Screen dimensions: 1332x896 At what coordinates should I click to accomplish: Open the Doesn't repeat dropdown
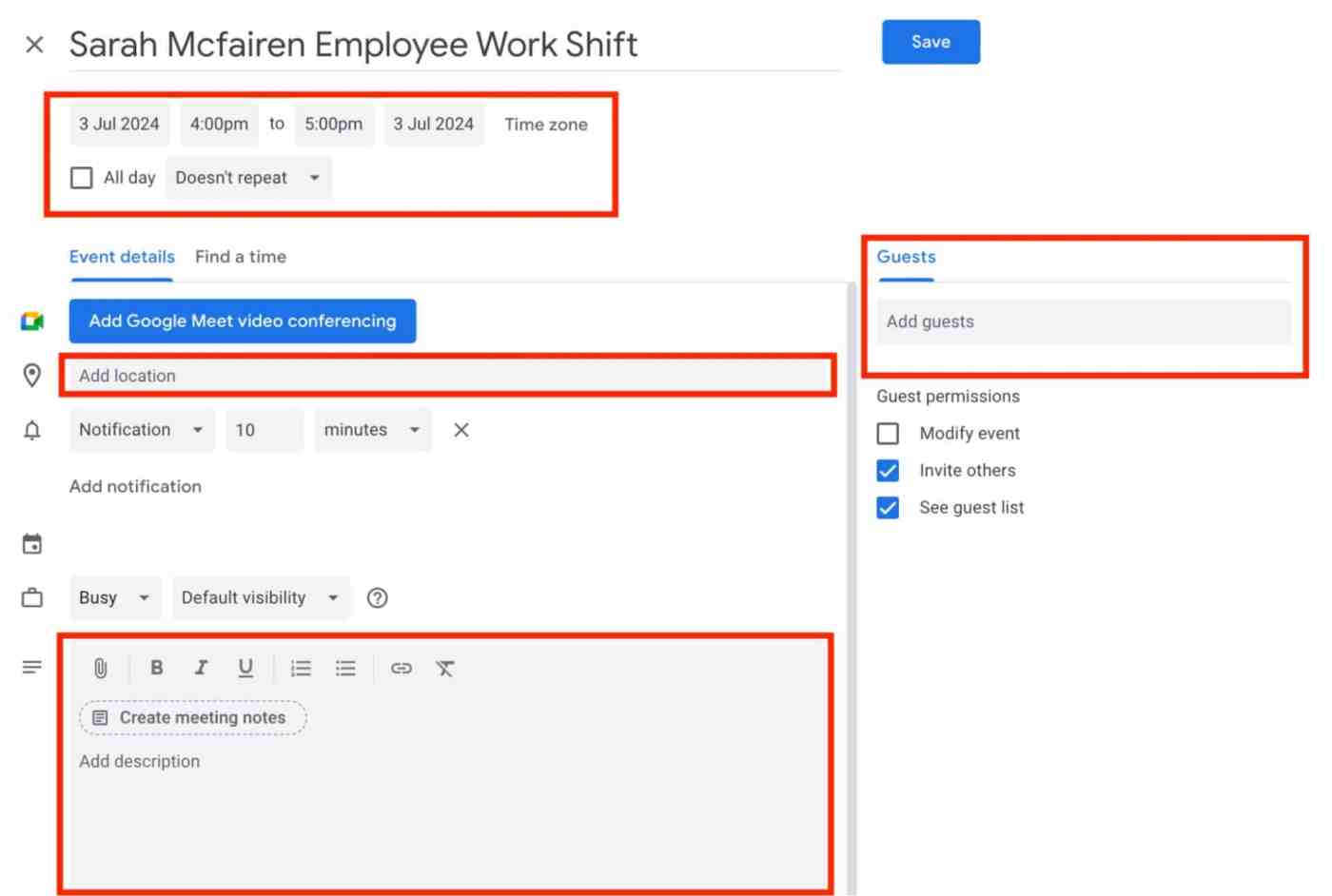tap(247, 178)
